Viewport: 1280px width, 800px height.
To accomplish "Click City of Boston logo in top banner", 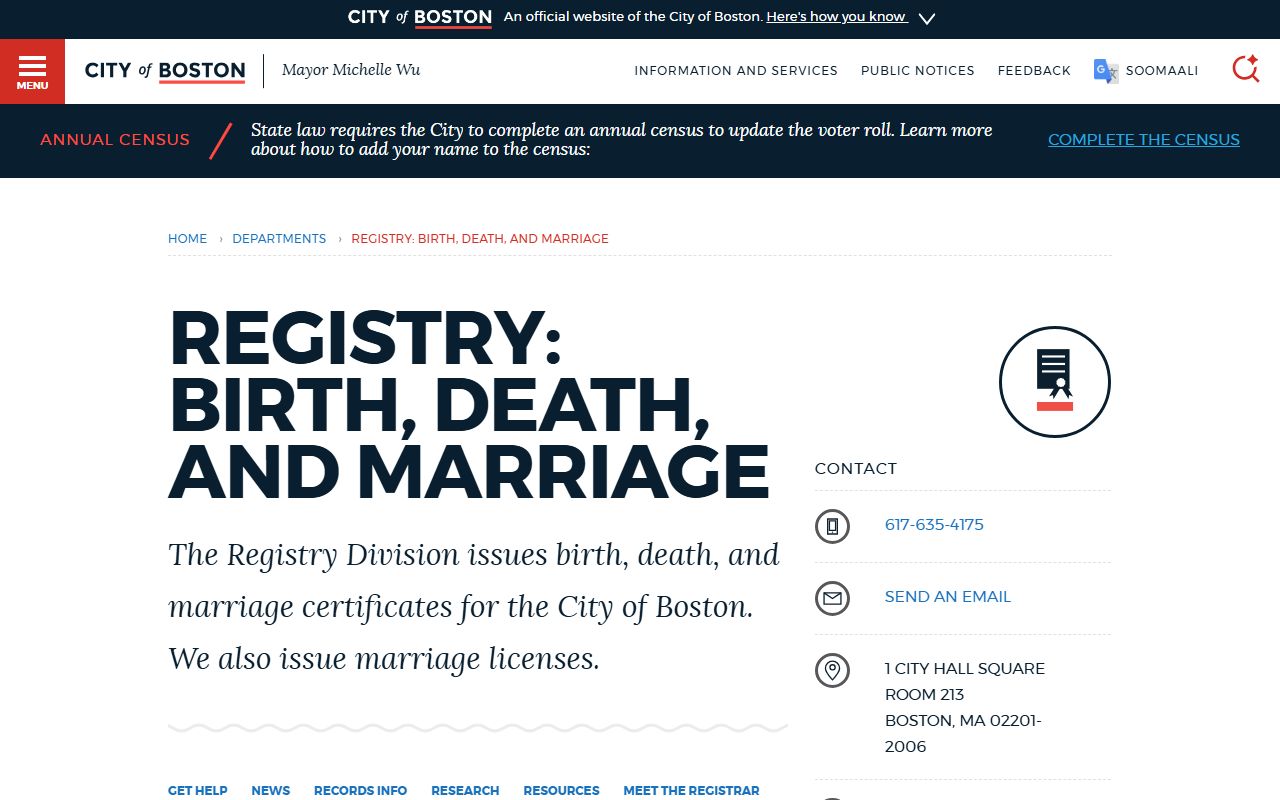I will tap(420, 17).
